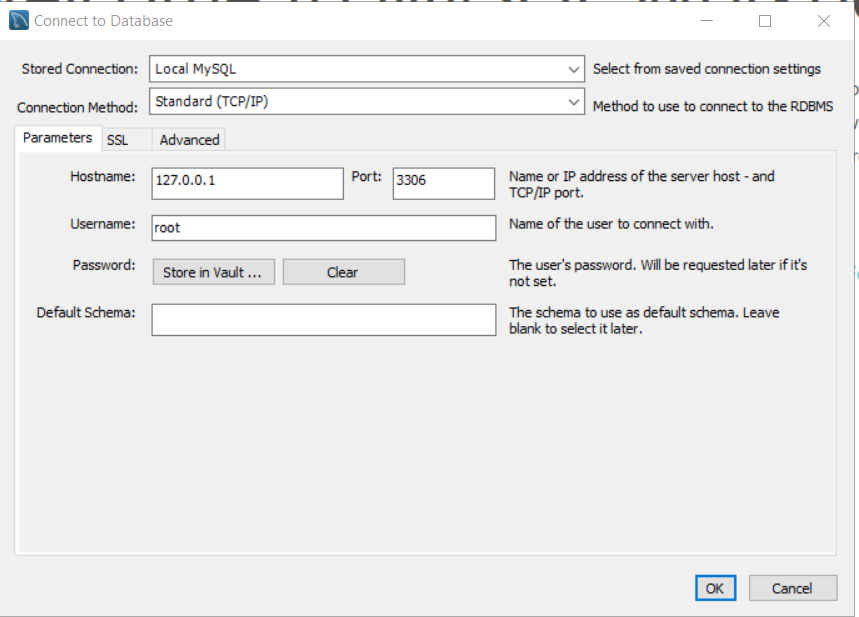Open the Connection Method dropdown
This screenshot has height=617, width=859.
pos(366,101)
